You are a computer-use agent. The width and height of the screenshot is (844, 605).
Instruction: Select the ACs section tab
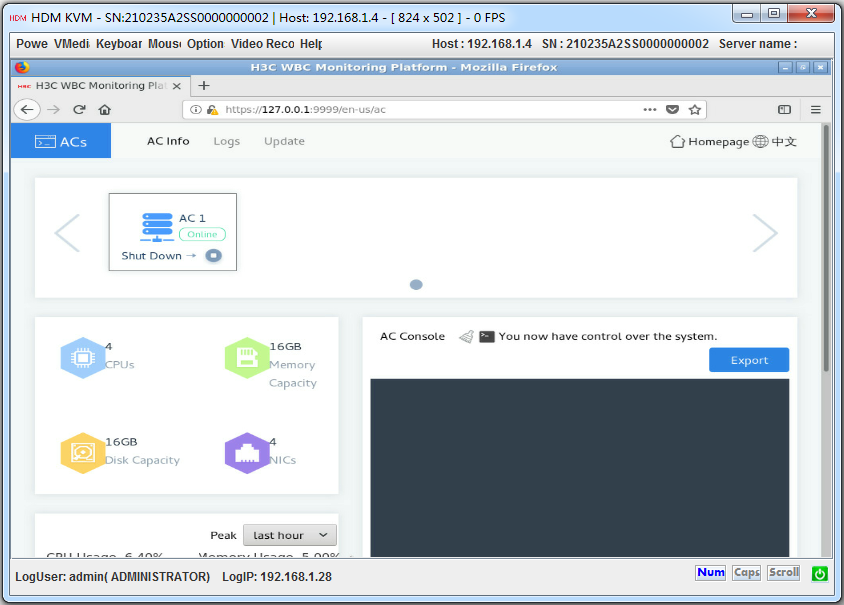pos(61,141)
